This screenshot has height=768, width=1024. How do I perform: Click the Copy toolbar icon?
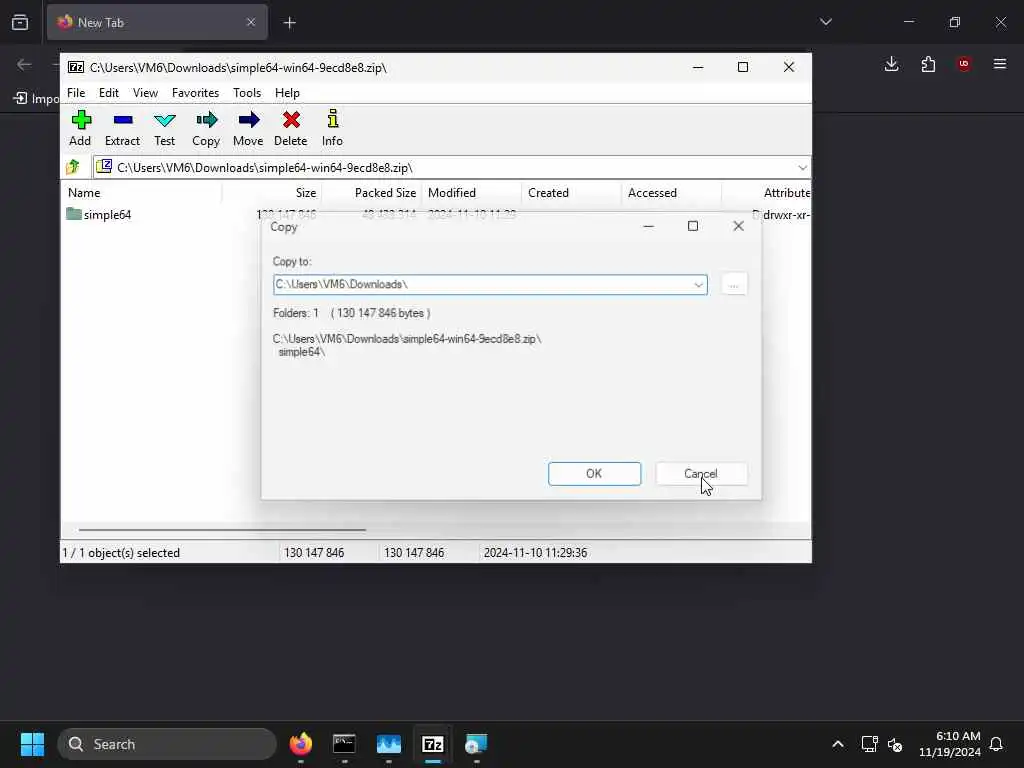click(x=206, y=120)
